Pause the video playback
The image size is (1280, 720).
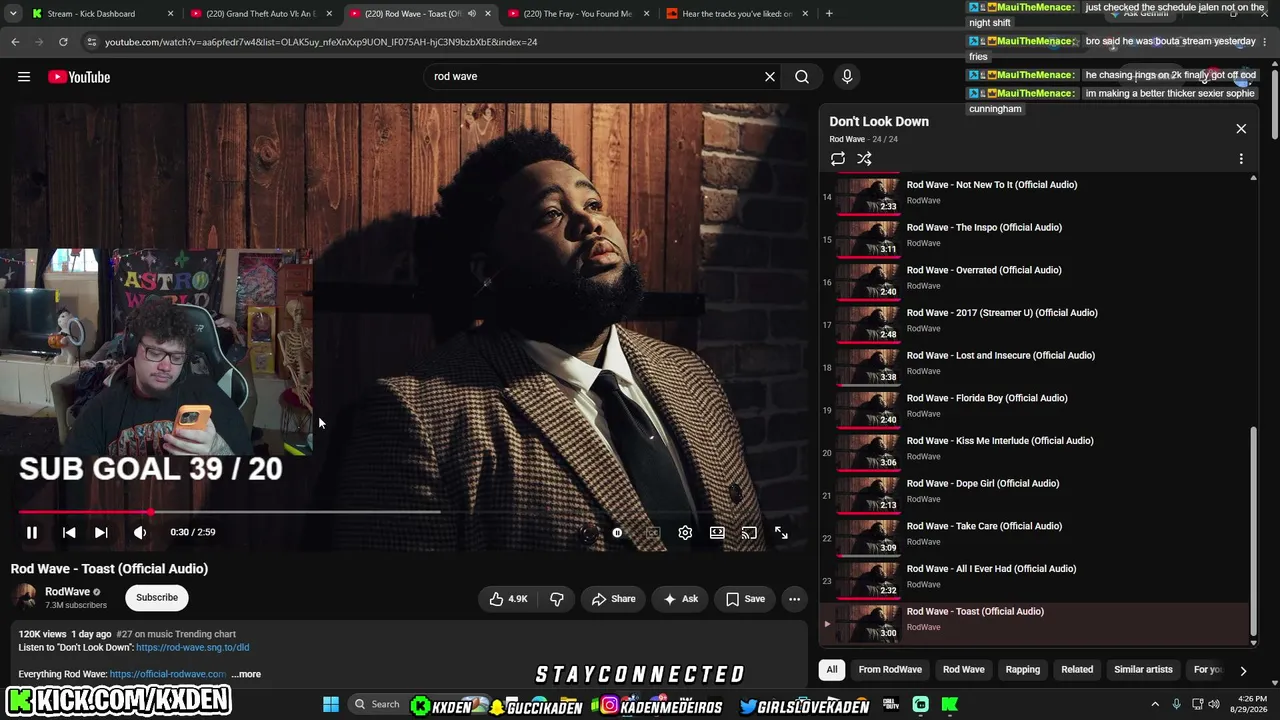(x=32, y=533)
